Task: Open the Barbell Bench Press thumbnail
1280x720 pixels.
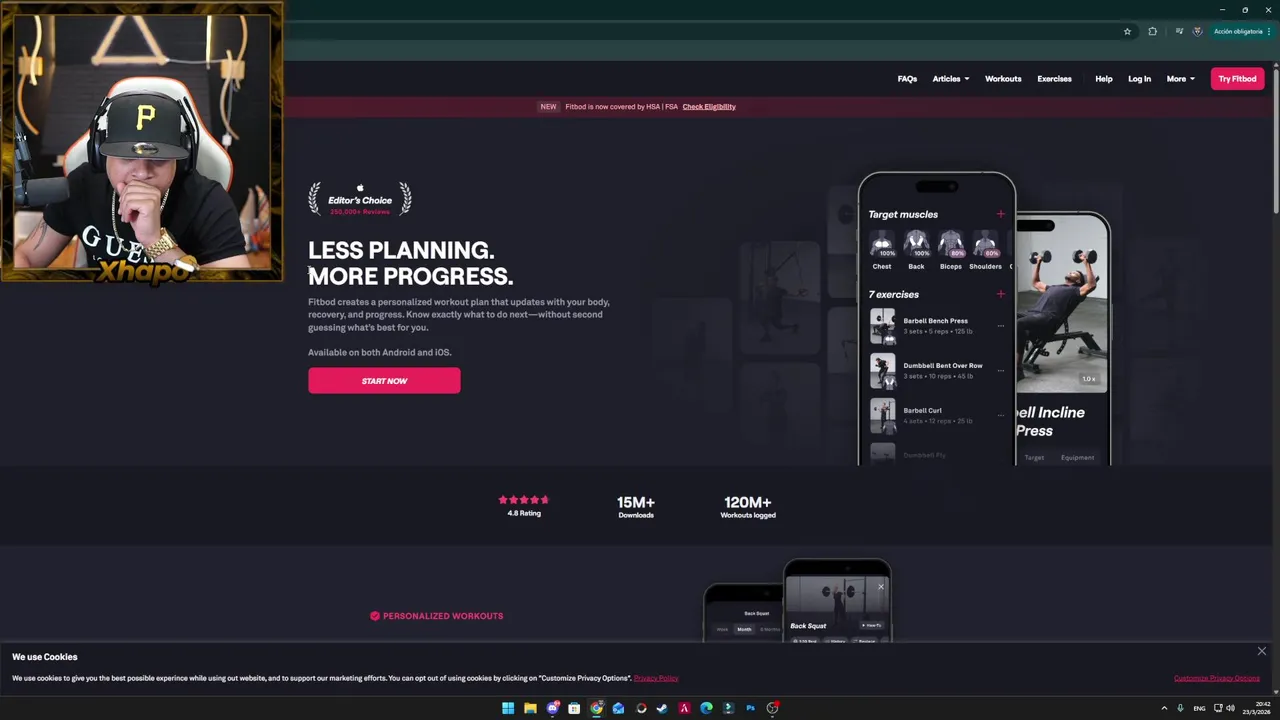Action: point(882,326)
